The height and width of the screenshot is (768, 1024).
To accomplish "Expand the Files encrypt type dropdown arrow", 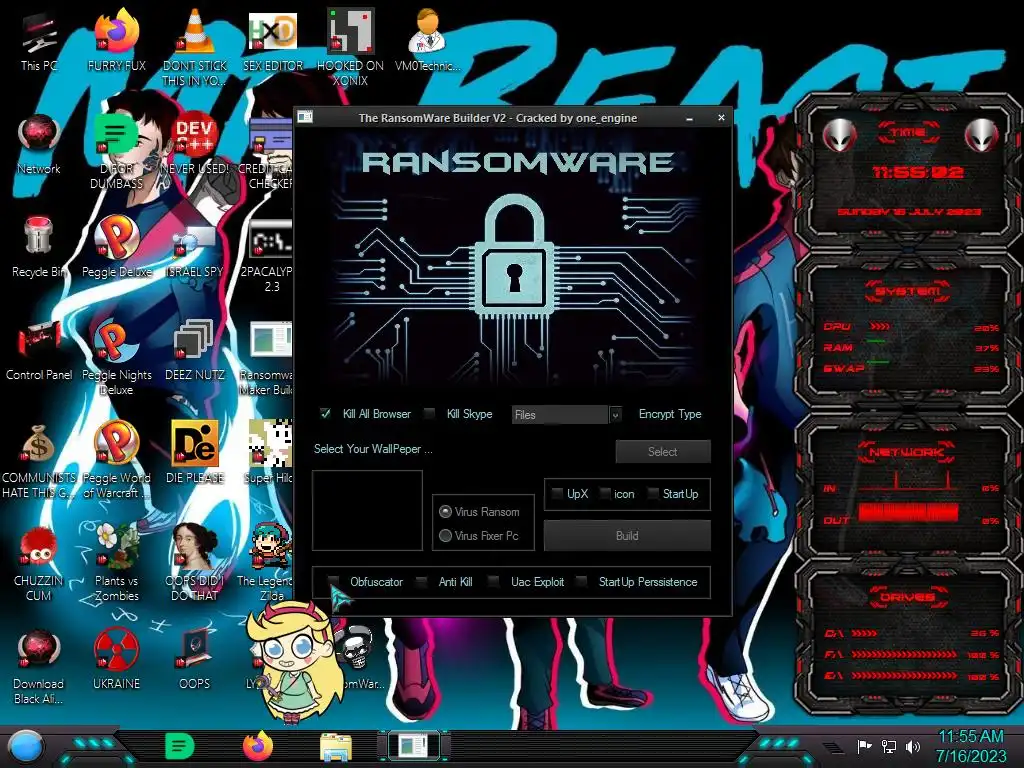I will tap(615, 415).
